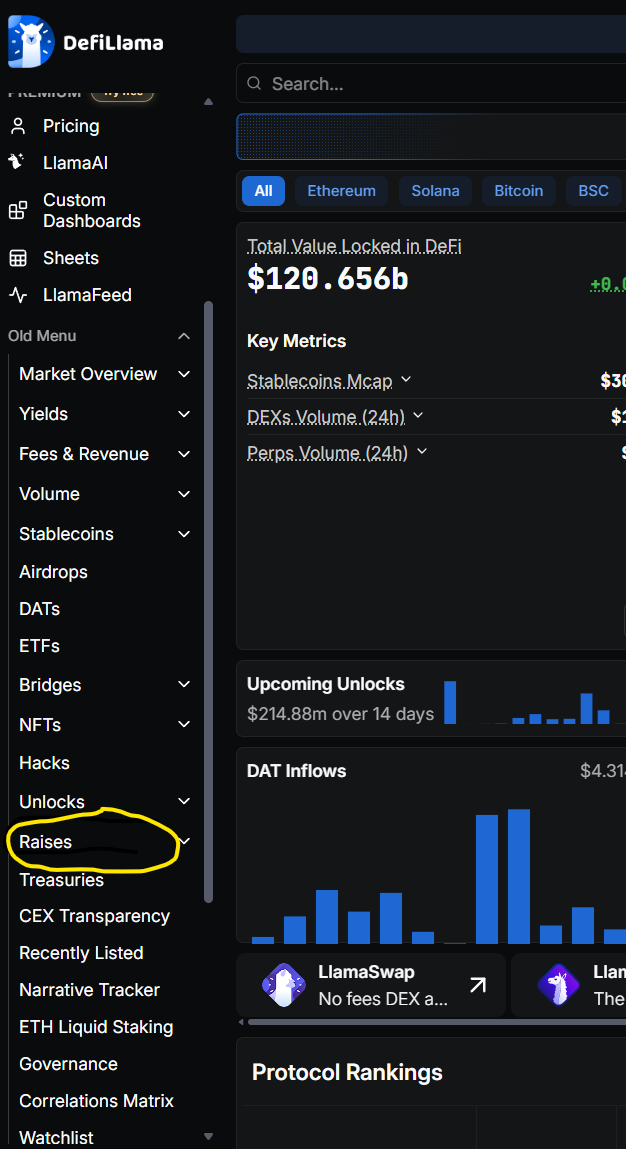Expand the Yields chevron
Screen dimensions: 626x1149
(x=184, y=414)
